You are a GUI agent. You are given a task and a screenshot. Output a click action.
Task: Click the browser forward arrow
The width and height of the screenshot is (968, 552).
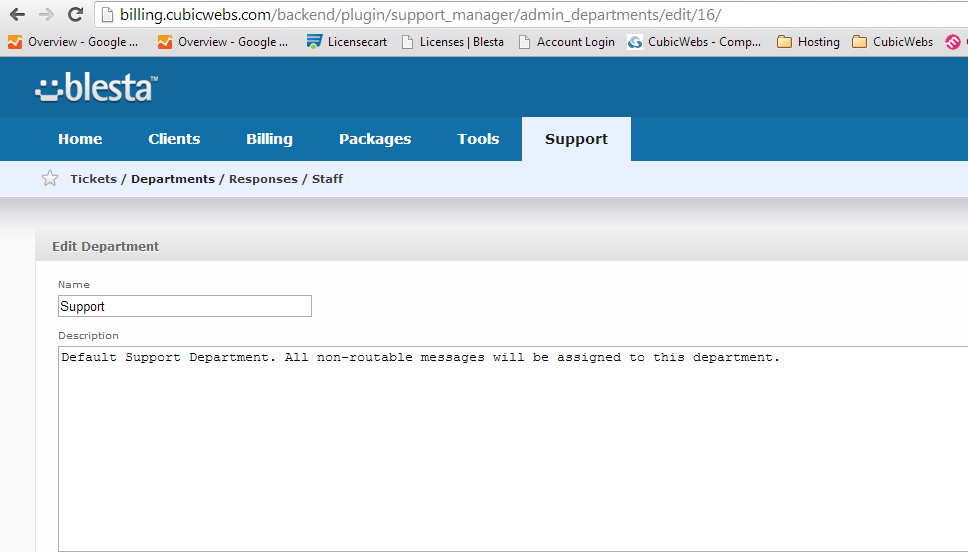tap(46, 14)
